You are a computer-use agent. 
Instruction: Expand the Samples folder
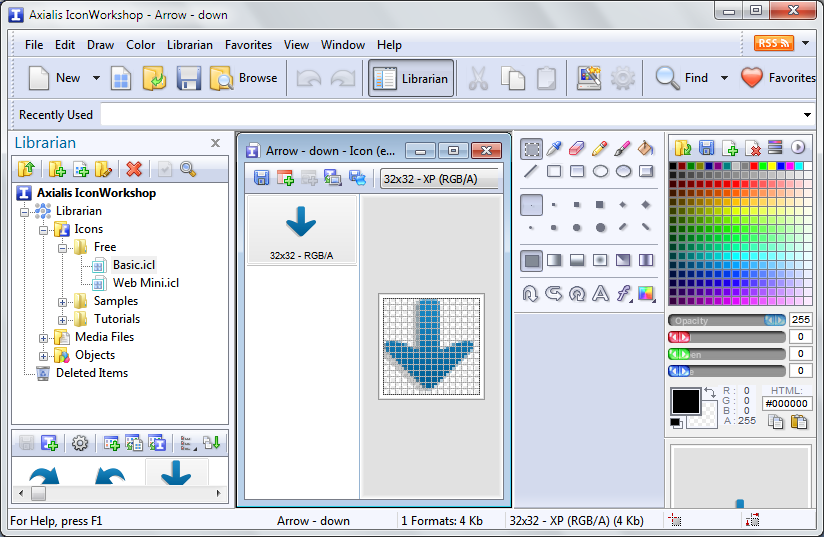coord(63,302)
